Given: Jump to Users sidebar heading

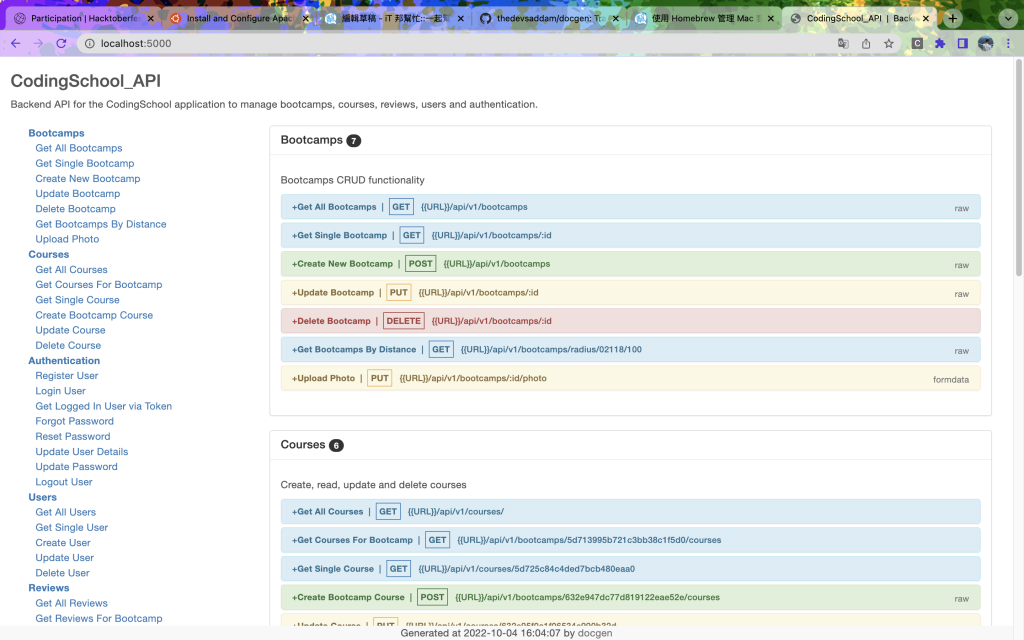Looking at the screenshot, I should [42, 497].
